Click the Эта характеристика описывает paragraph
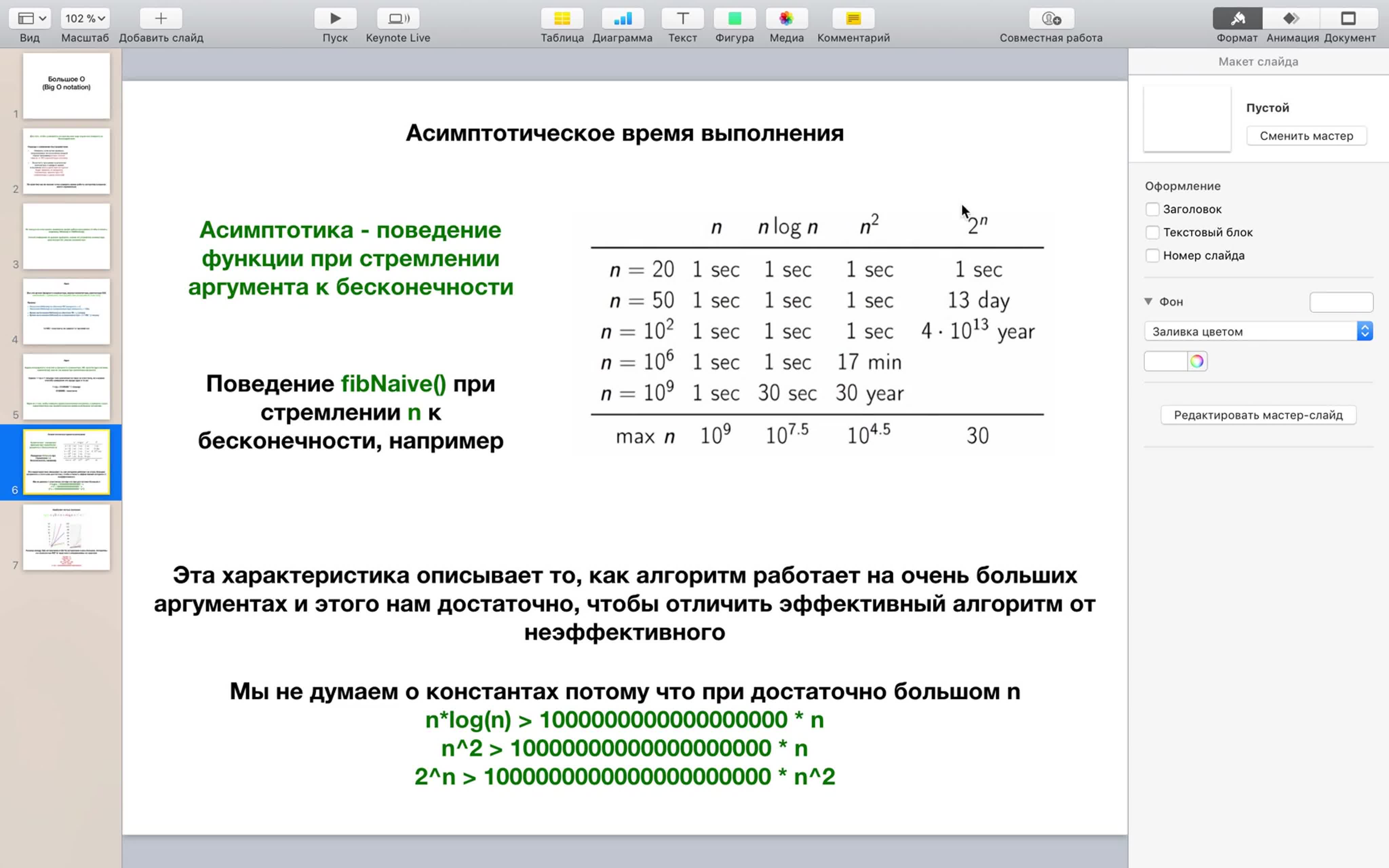1389x868 pixels. point(625,604)
